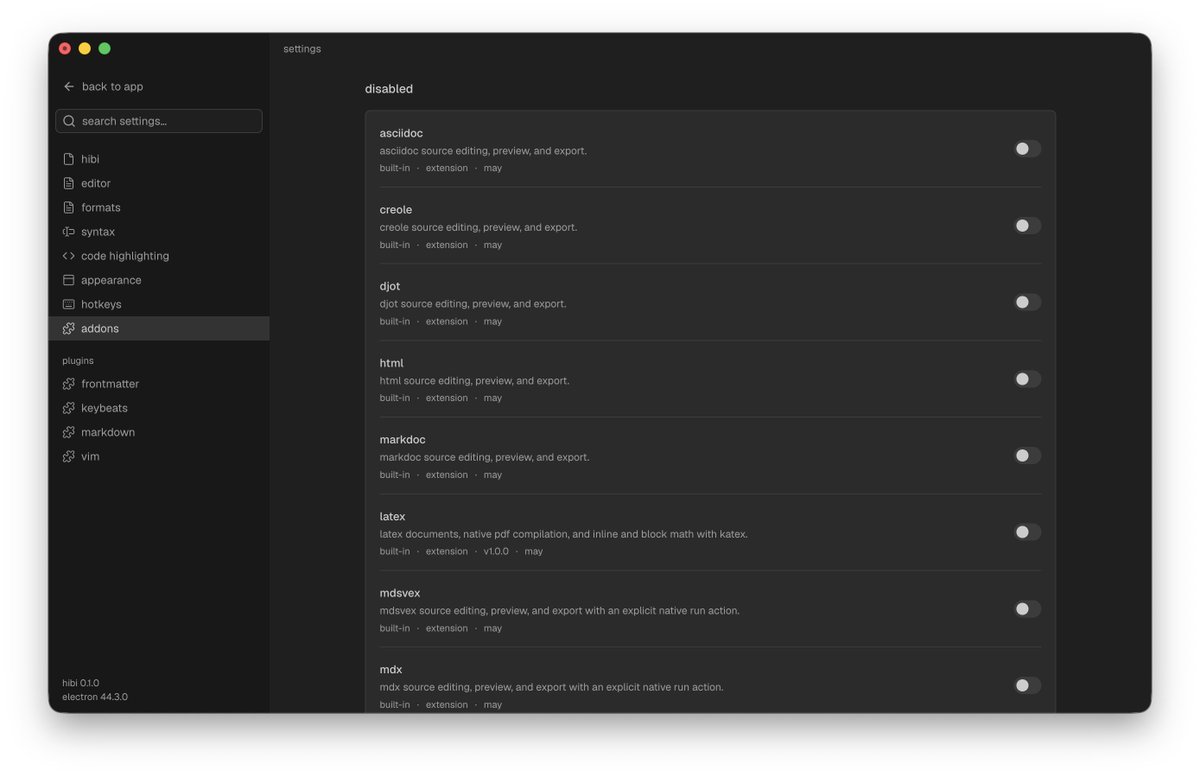Click the latex extension name

tap(392, 516)
